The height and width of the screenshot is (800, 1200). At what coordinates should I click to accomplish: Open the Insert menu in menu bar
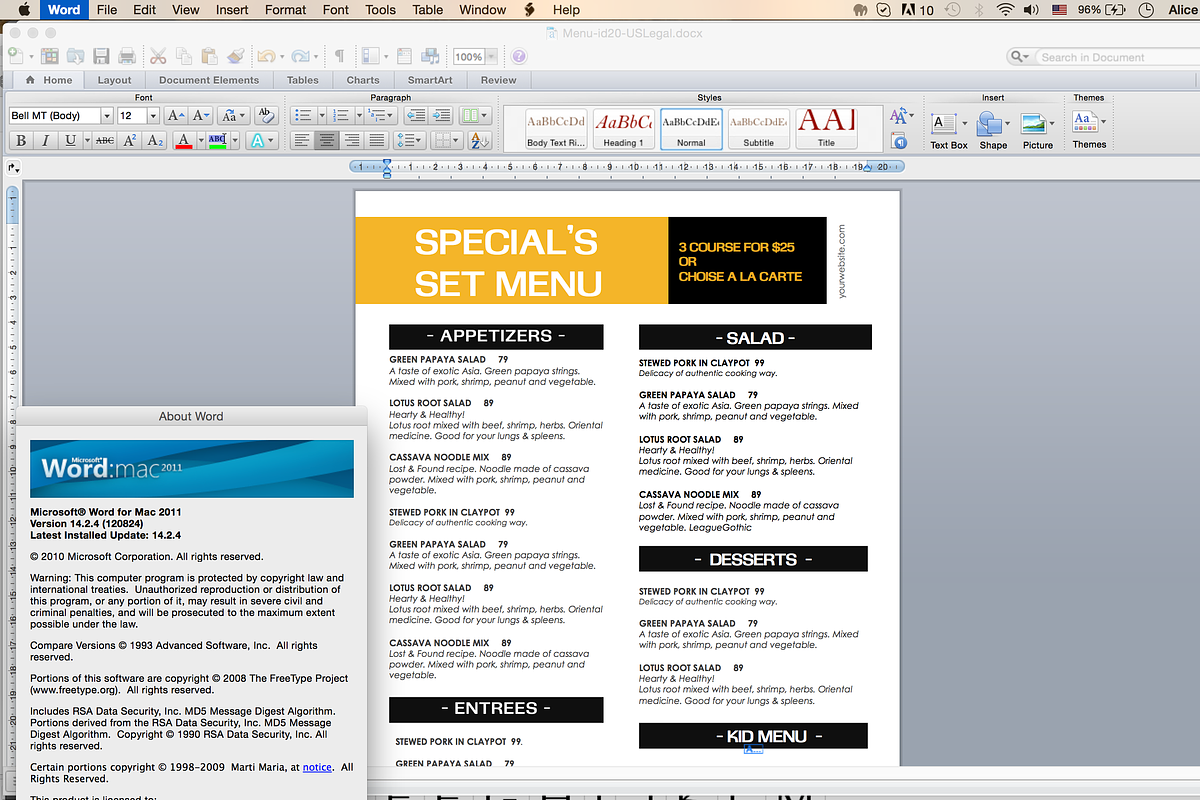(233, 10)
